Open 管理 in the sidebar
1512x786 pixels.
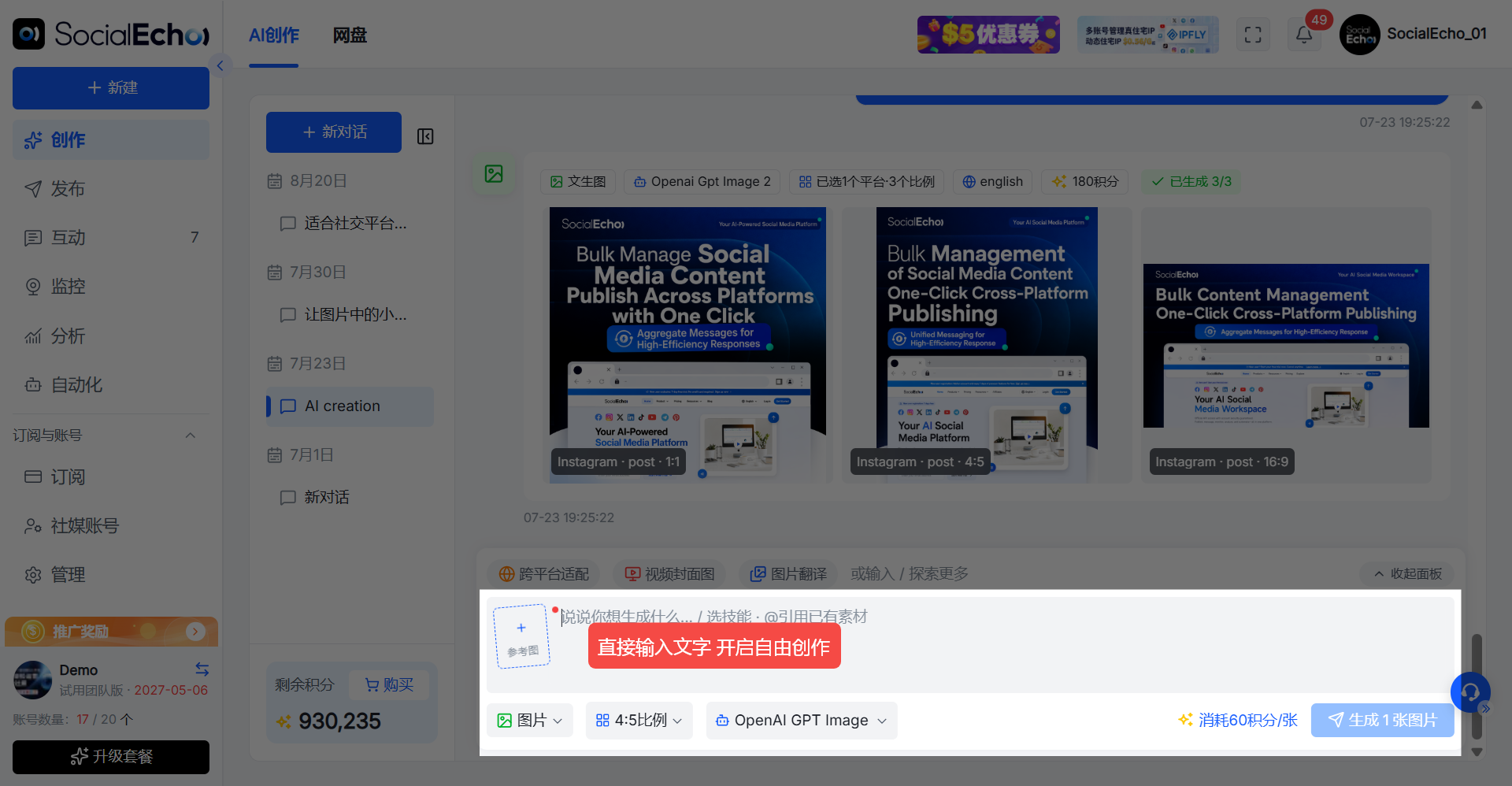coord(111,575)
